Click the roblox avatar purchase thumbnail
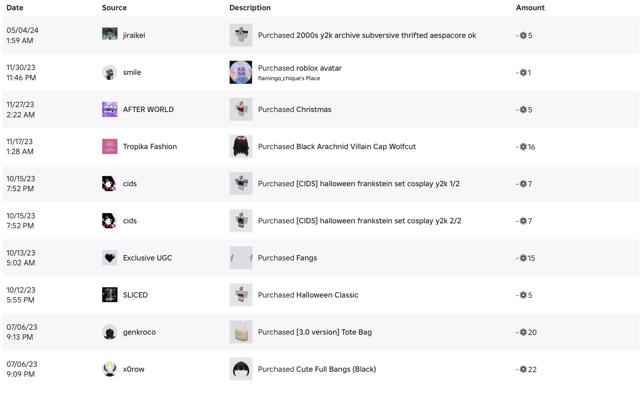640x394 pixels. pyautogui.click(x=241, y=72)
